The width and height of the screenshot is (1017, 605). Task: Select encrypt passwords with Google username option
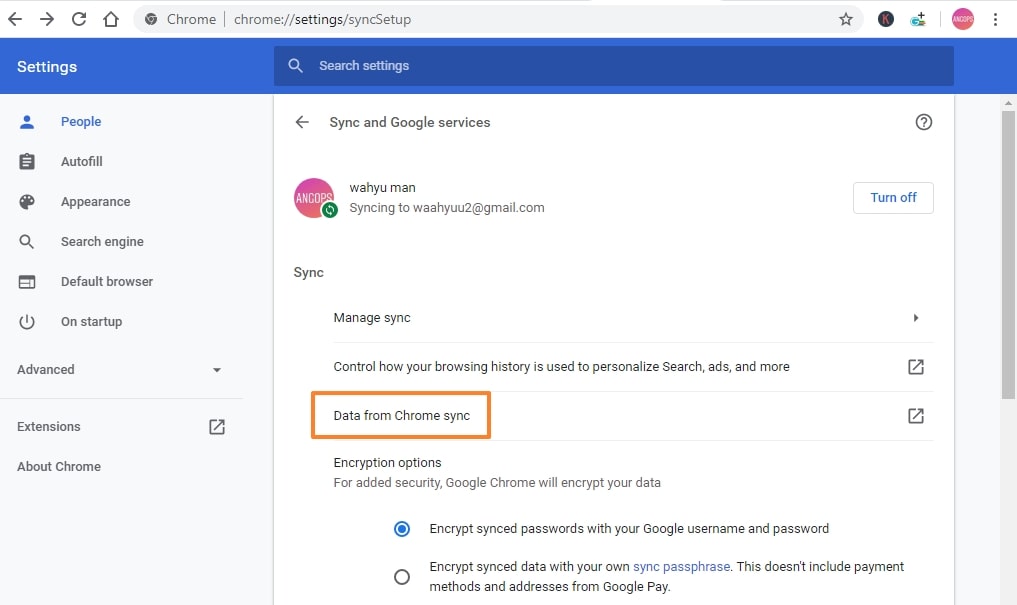(401, 528)
